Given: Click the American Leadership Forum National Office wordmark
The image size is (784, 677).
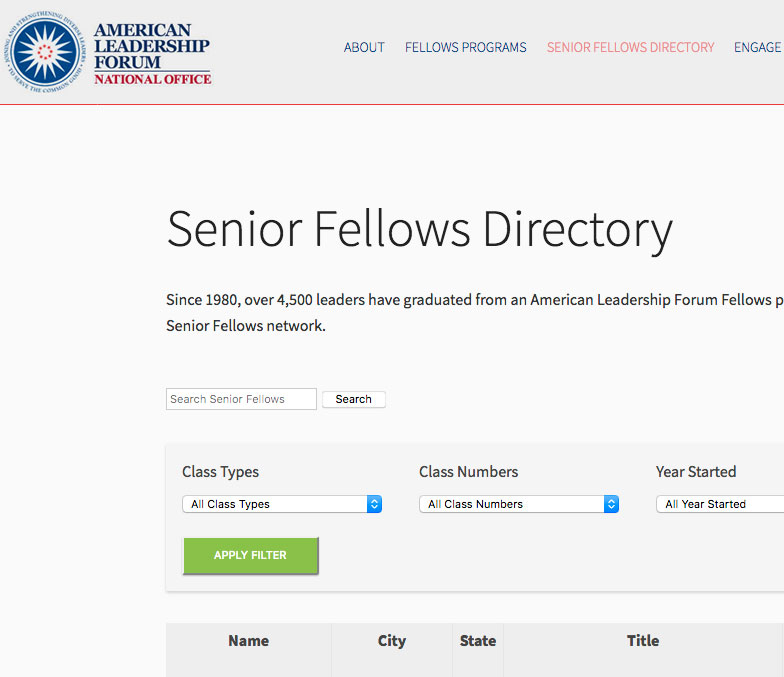Looking at the screenshot, I should click(x=152, y=54).
